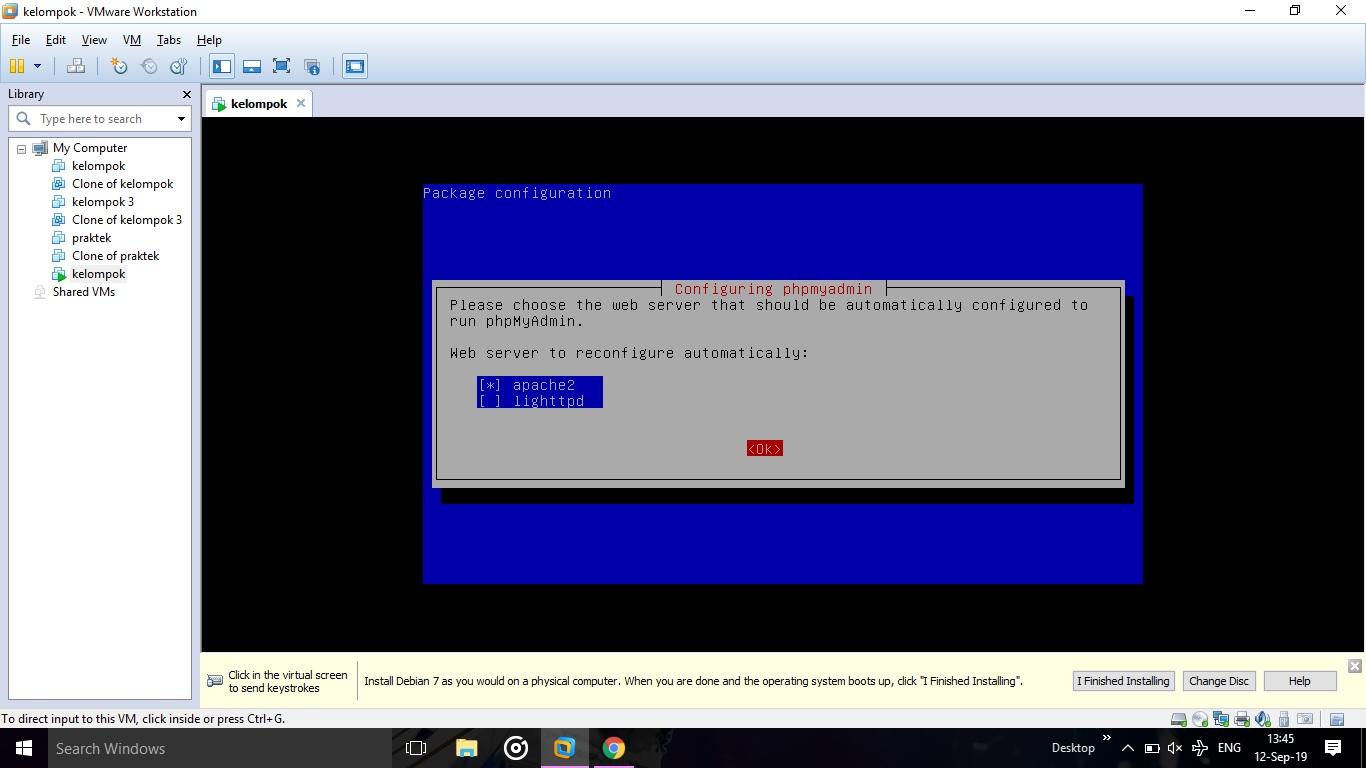Show hidden system tray icons
Screen dimensions: 1366x768
(x=1127, y=748)
